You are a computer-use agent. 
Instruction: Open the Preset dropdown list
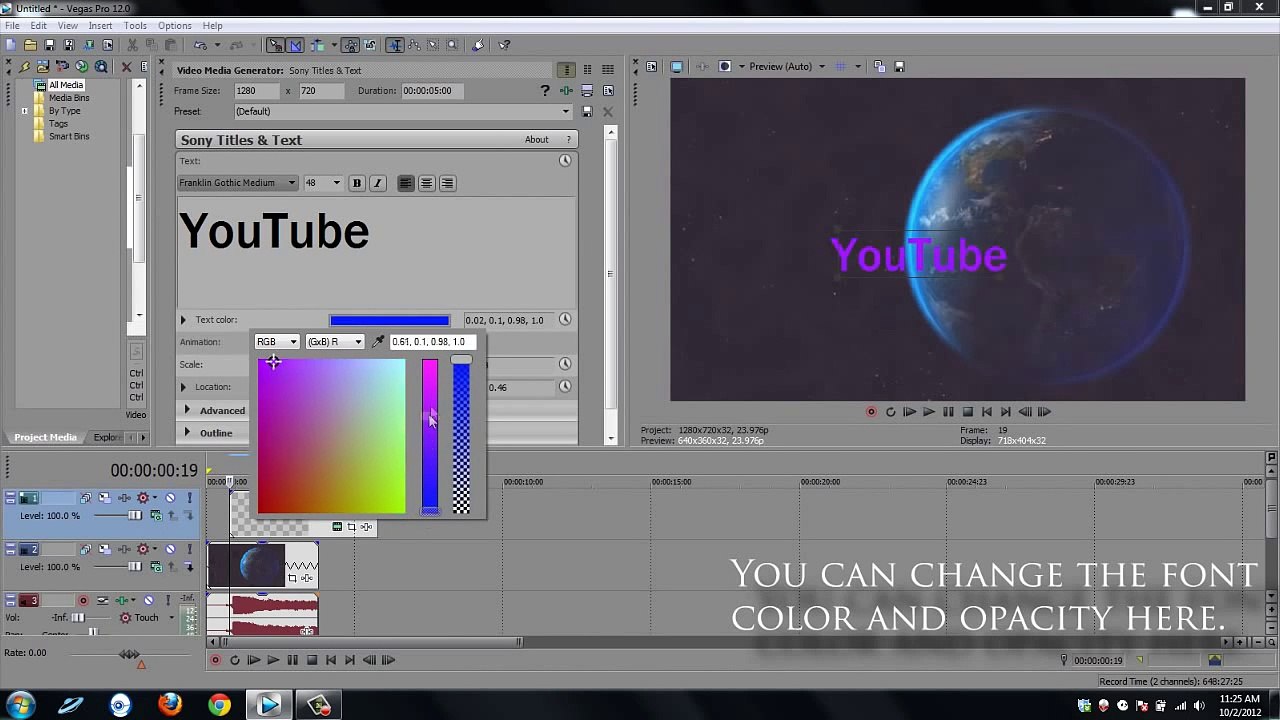click(x=403, y=112)
